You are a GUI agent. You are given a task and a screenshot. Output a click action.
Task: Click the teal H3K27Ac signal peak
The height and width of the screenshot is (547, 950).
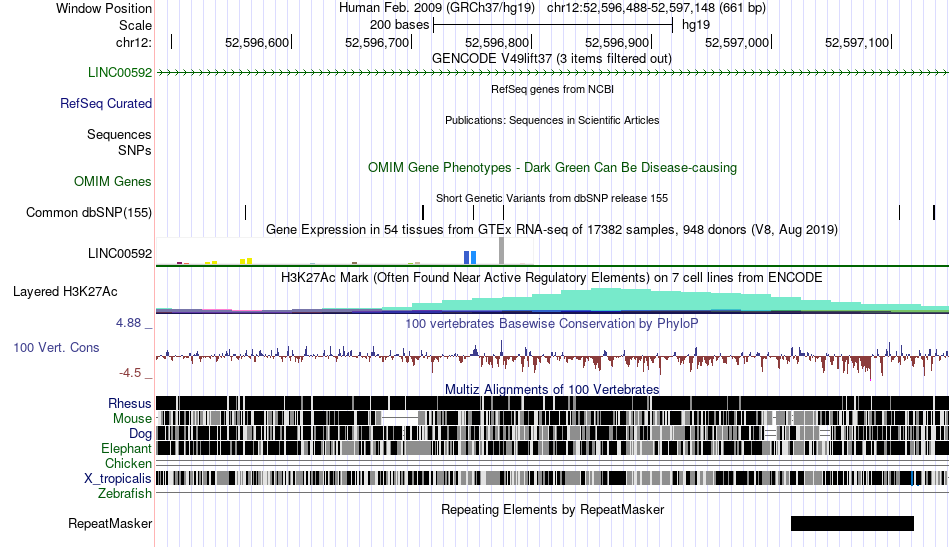pyautogui.click(x=606, y=299)
